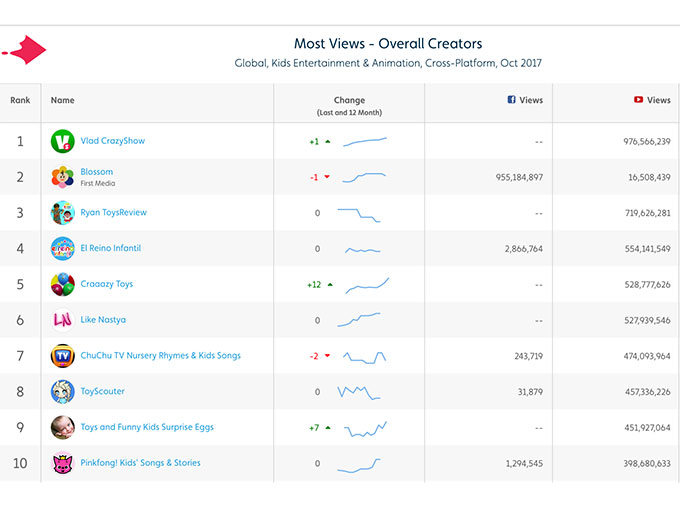Screen dimensions: 680x510
Task: Click the El Reino Infantil trend sparkline
Action: pos(363,250)
